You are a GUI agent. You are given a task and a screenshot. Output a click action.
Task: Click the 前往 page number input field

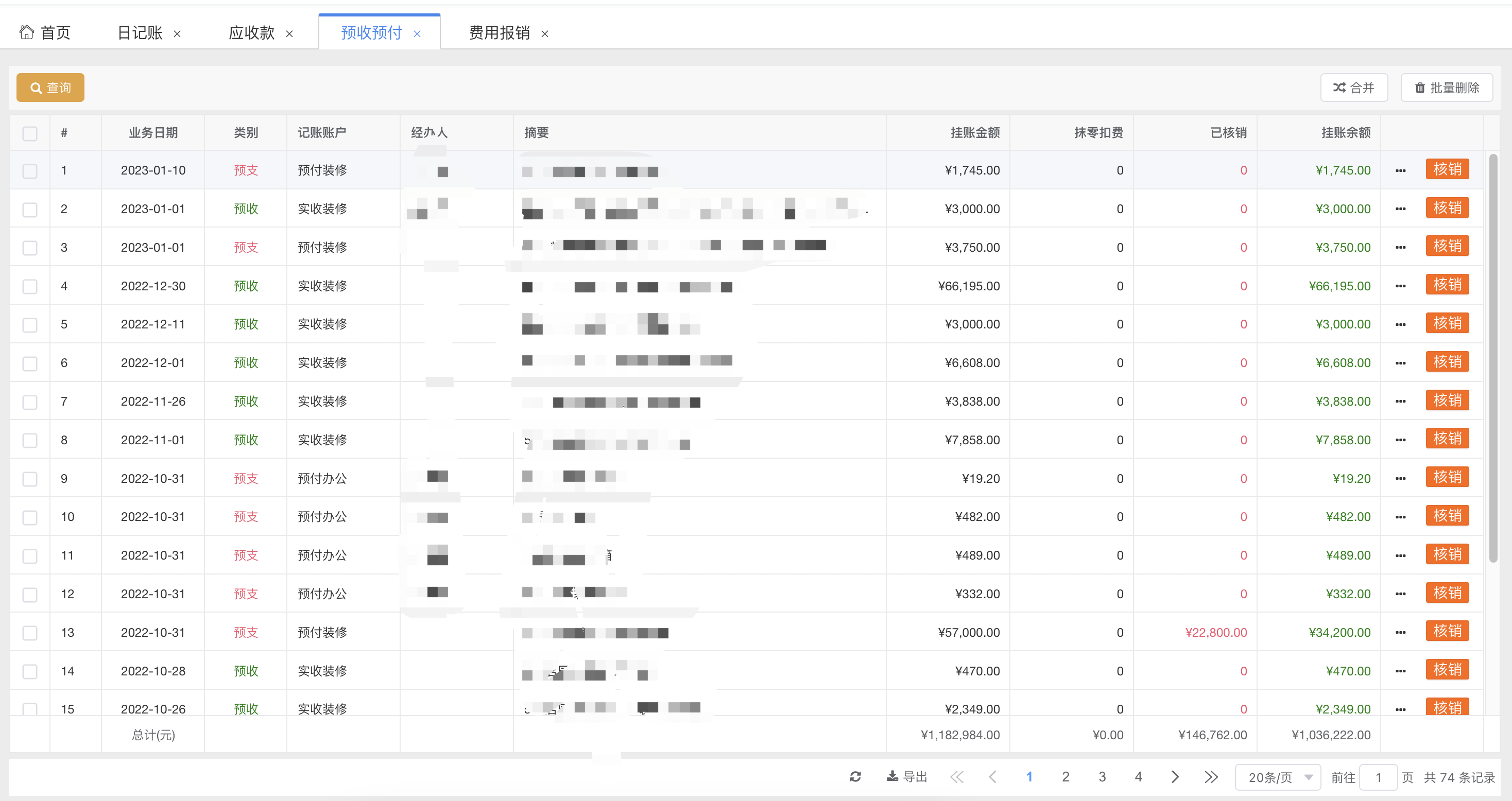tap(1378, 777)
